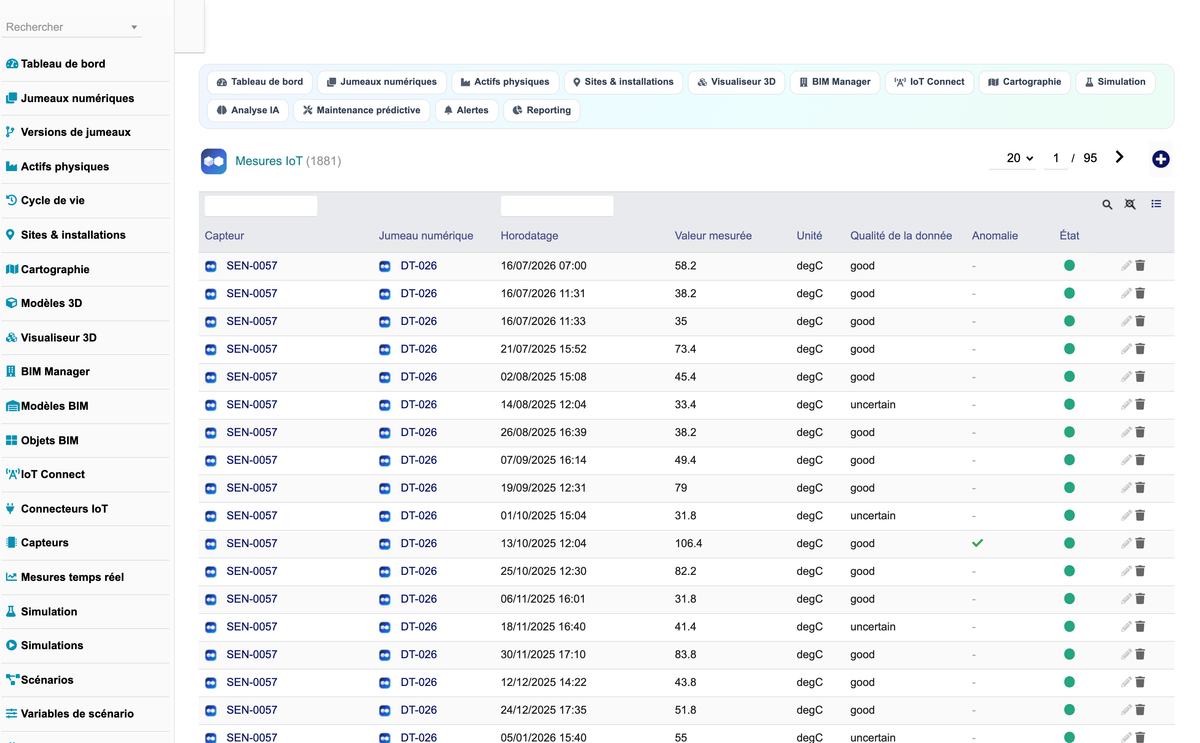
Task: Click the add new measurement plus icon
Action: [1161, 159]
